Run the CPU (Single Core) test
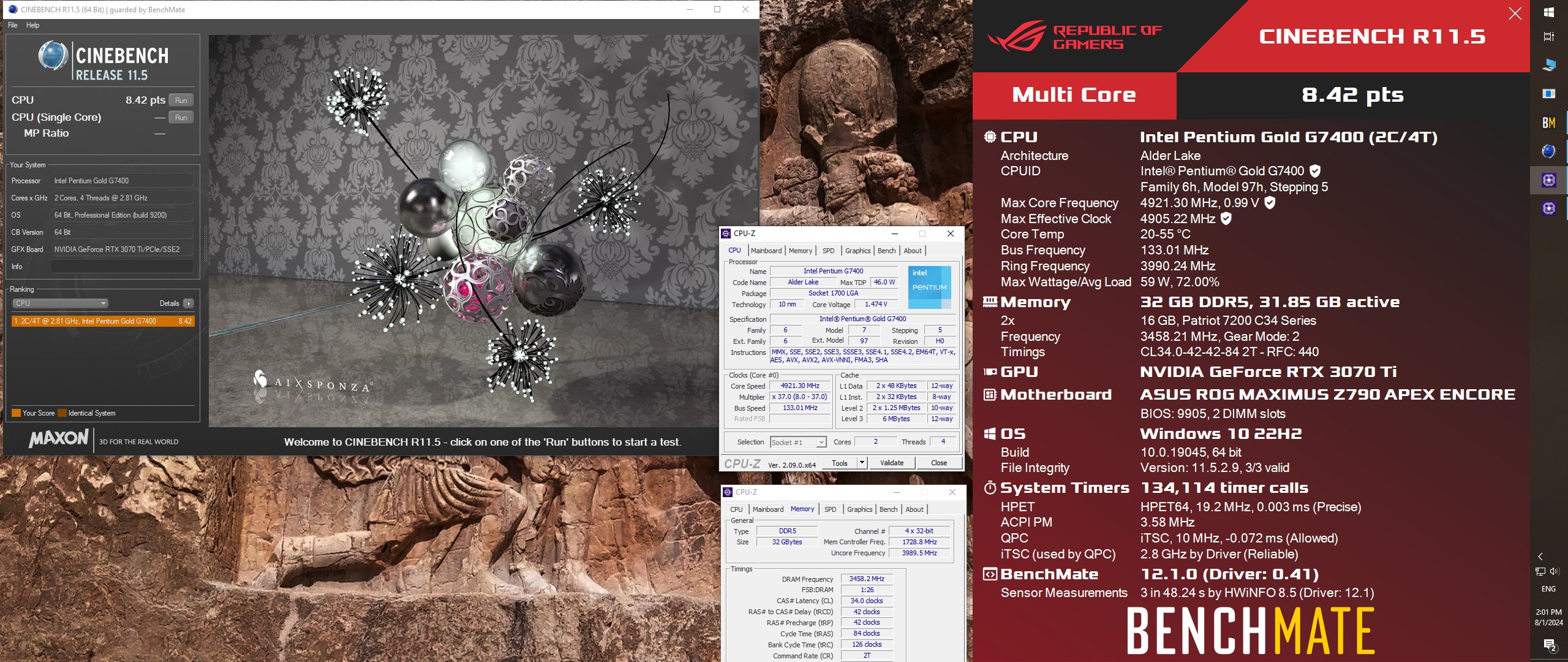 [x=181, y=117]
